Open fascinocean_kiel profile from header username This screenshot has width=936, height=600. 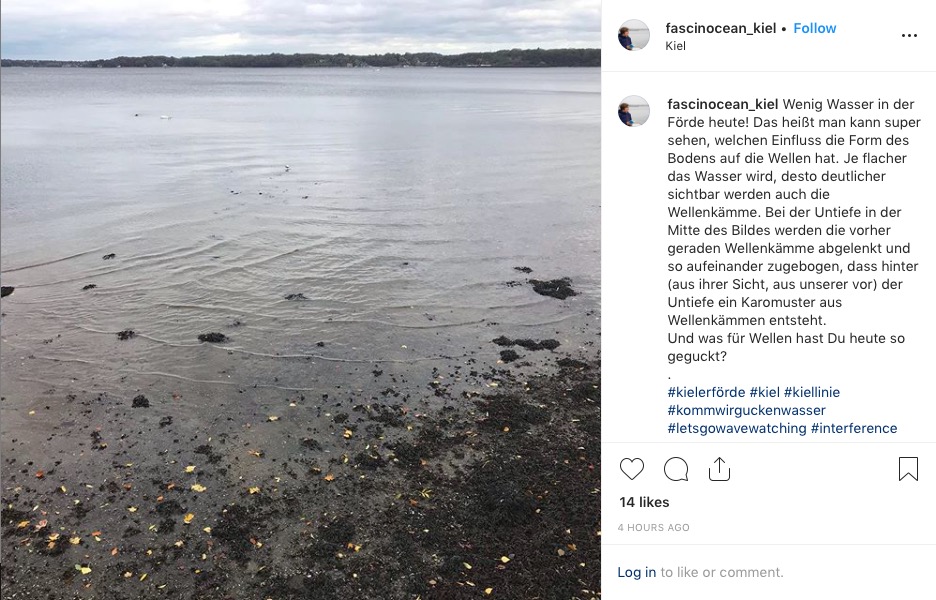point(721,28)
